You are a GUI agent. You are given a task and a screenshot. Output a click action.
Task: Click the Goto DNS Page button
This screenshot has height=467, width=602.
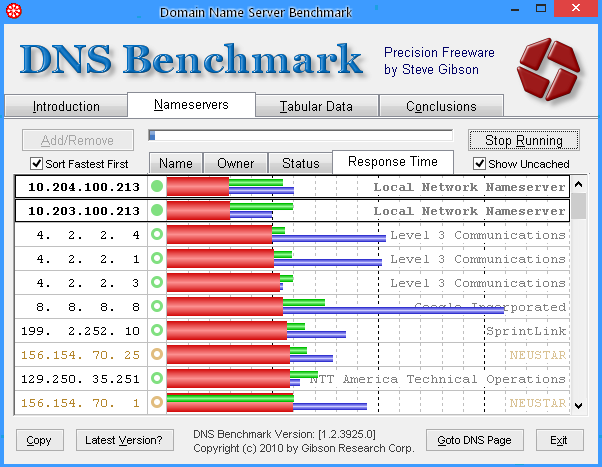tap(475, 440)
